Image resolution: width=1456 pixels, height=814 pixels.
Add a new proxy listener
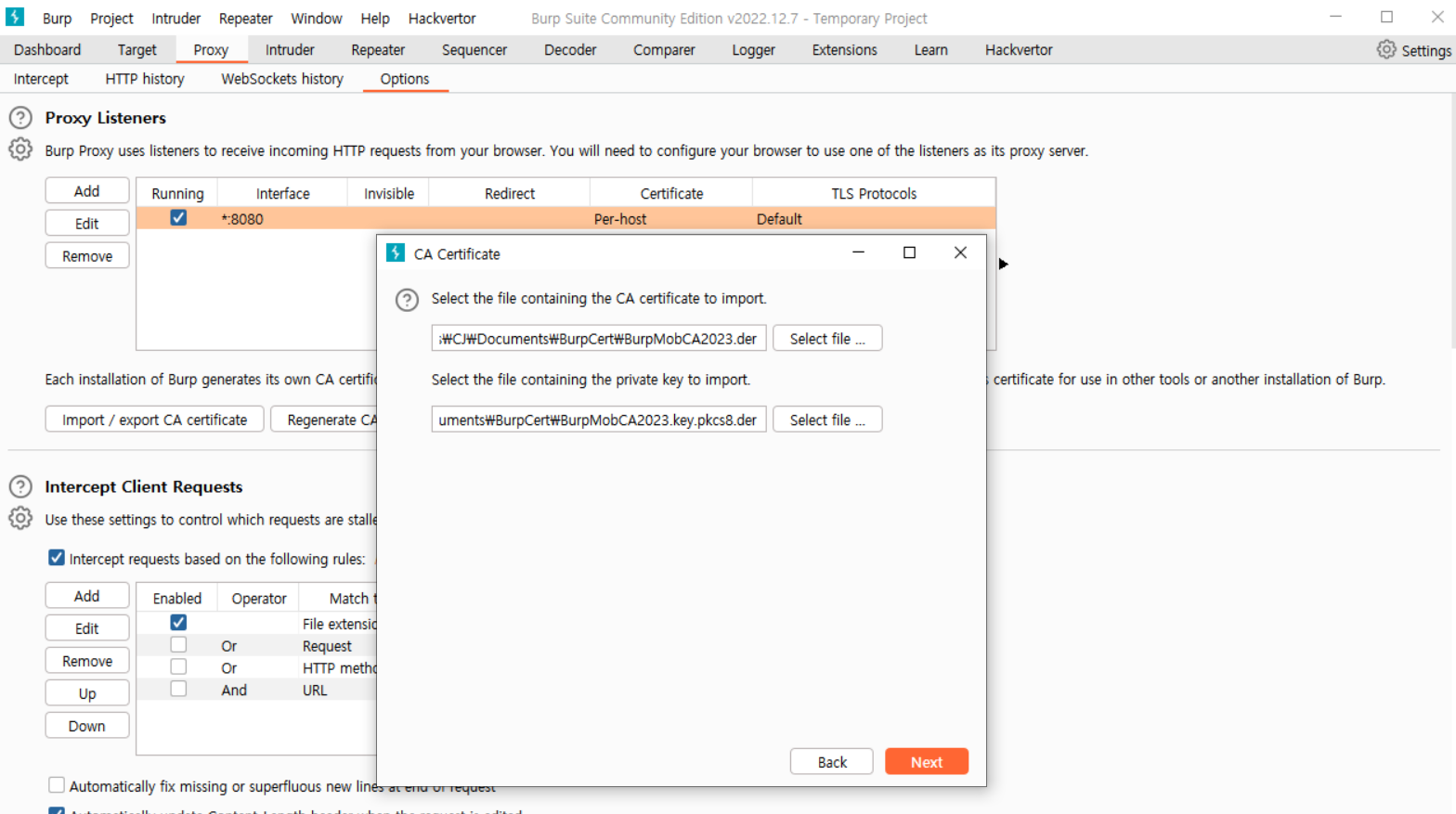pos(87,191)
